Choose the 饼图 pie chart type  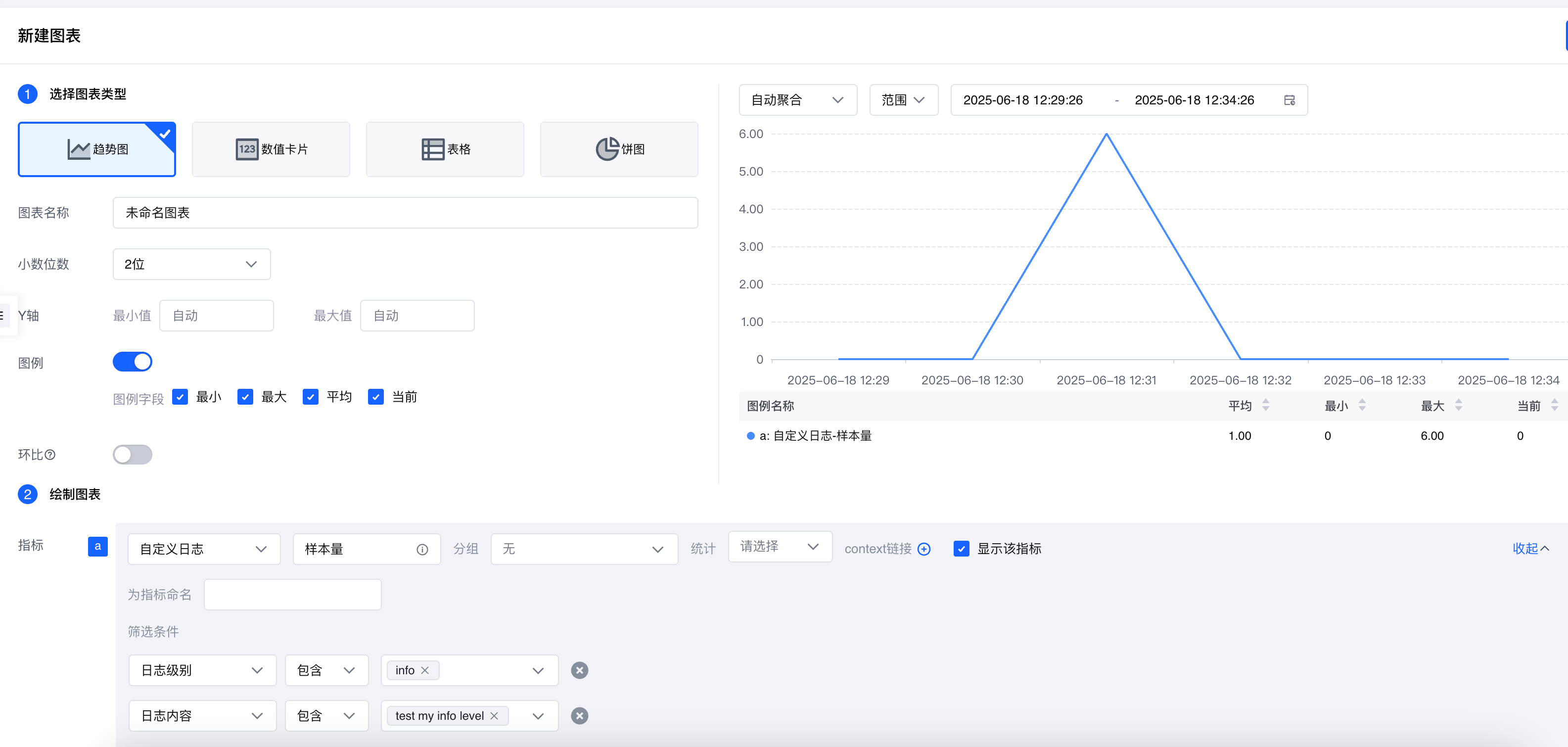(x=619, y=149)
